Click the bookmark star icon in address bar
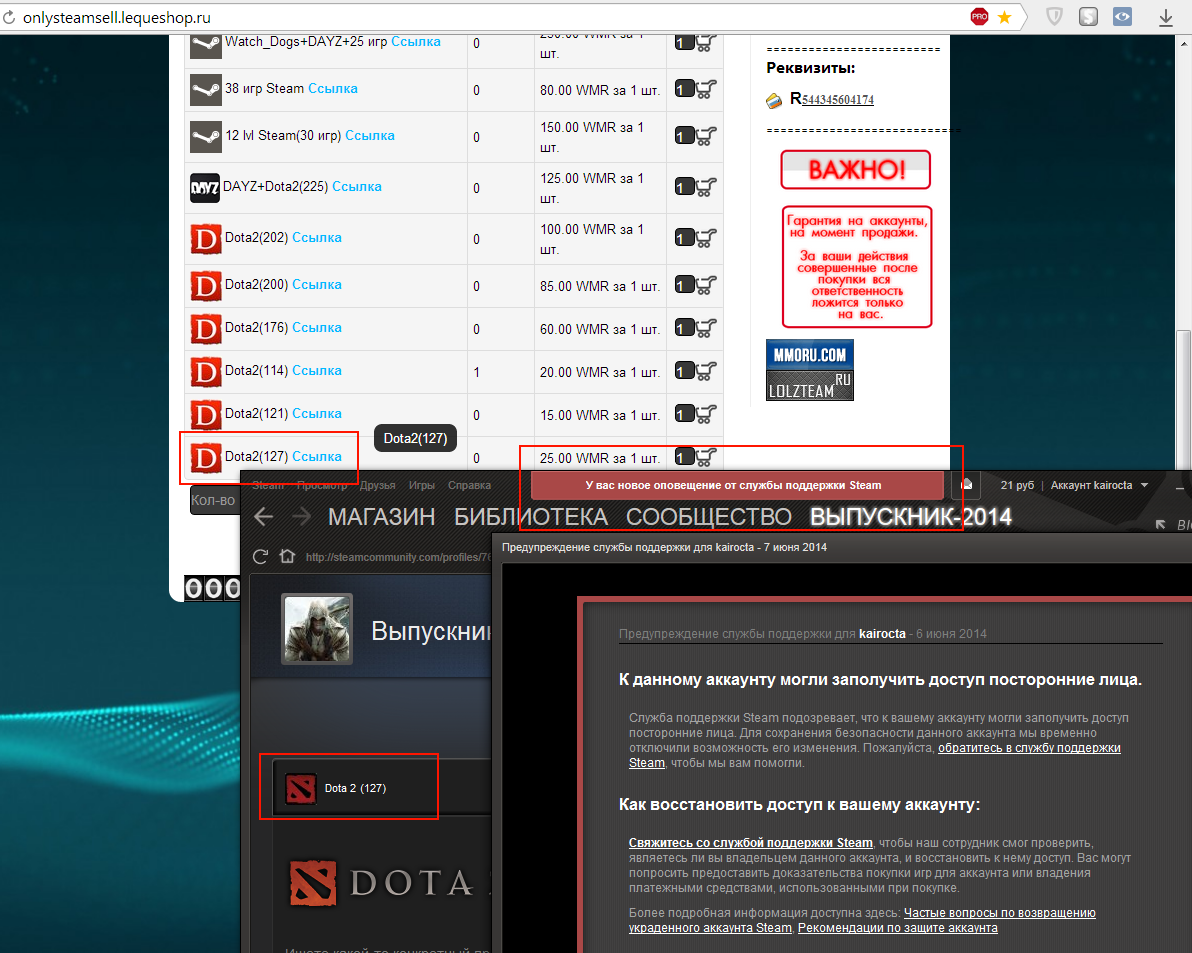 click(1005, 17)
